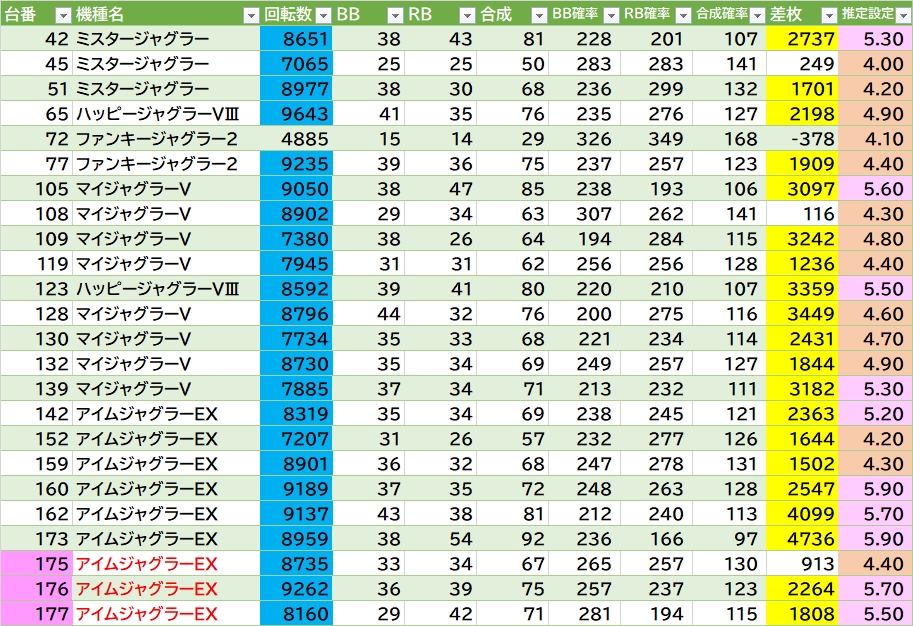The image size is (913, 626).
Task: Open the 合成確率 column filter dropdown
Action: 757,15
